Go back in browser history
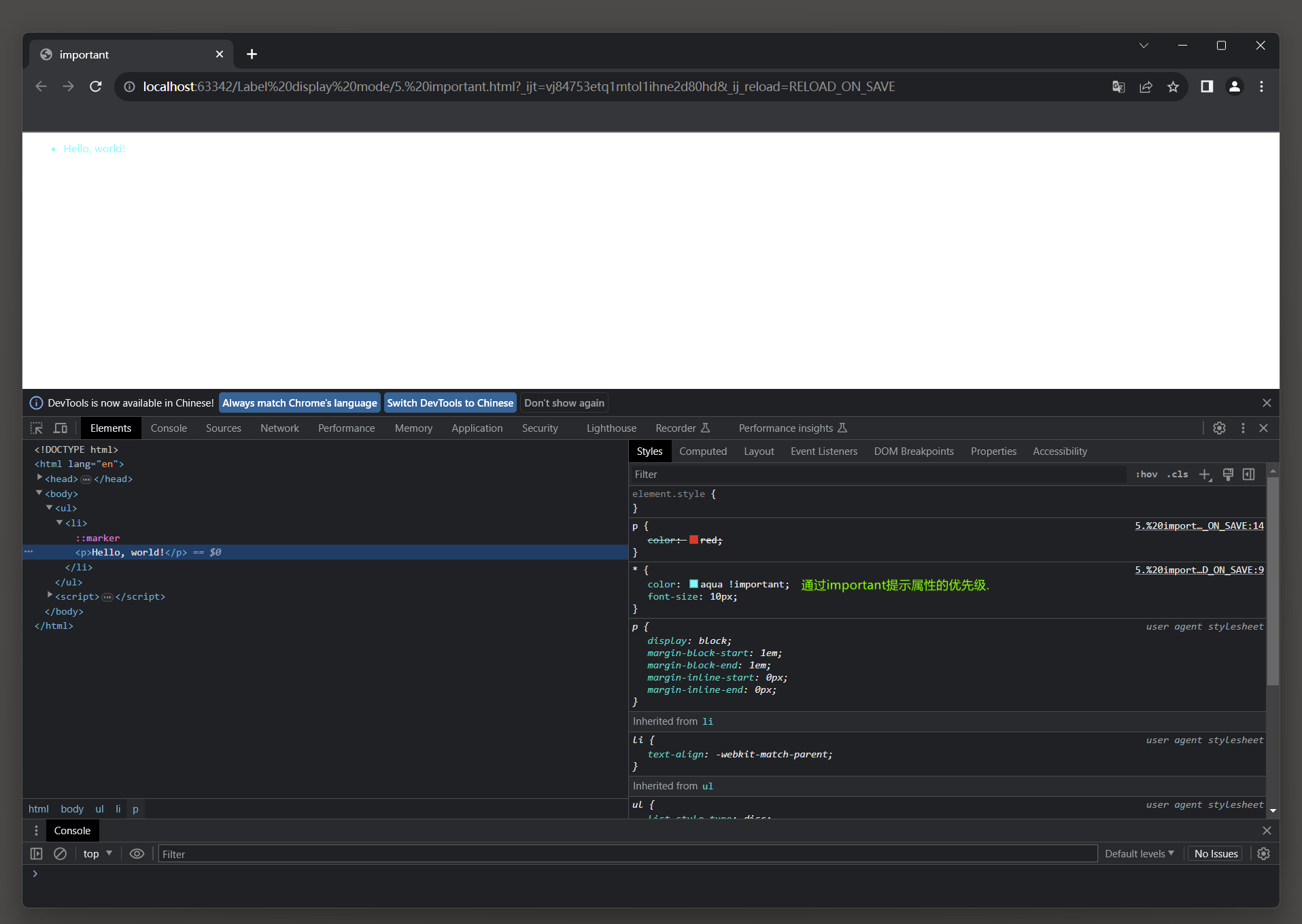1302x924 pixels. 41,86
